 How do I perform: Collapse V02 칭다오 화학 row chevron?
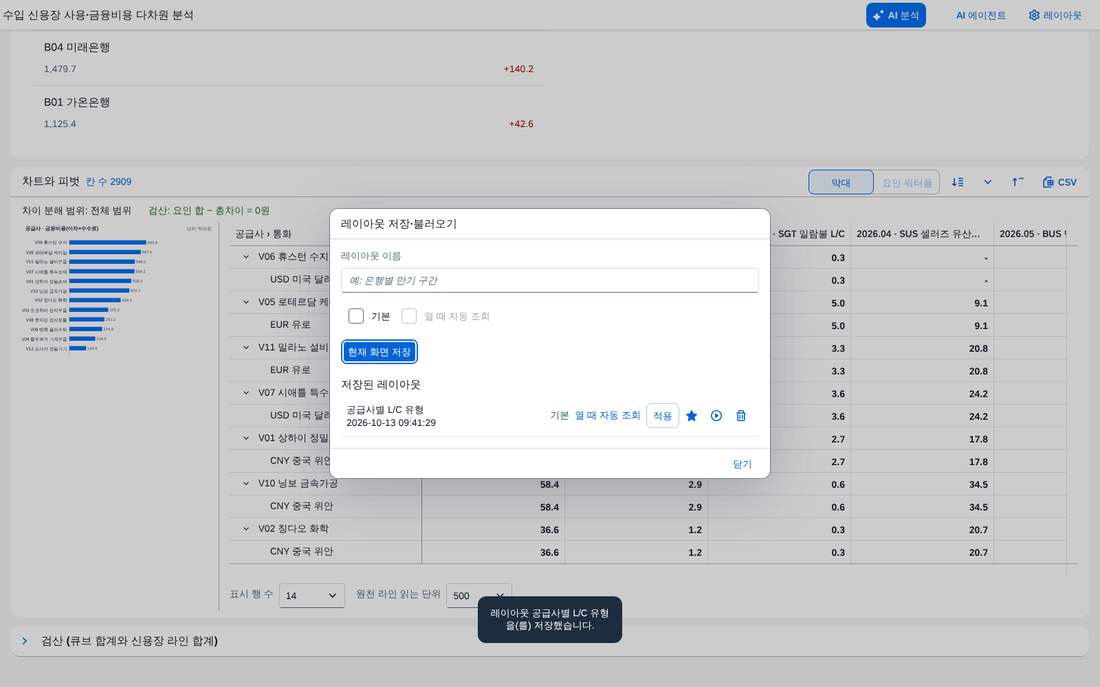[x=246, y=528]
